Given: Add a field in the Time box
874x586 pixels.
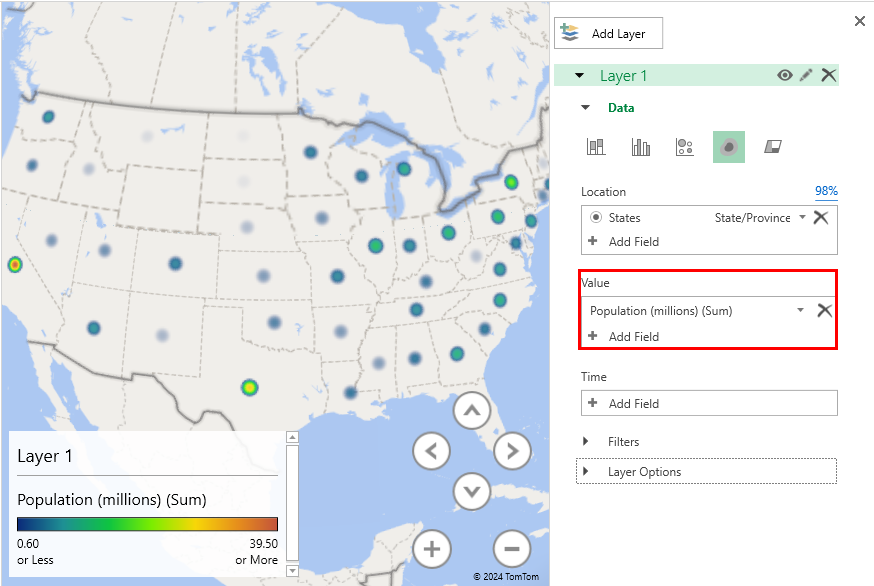Looking at the screenshot, I should pyautogui.click(x=709, y=403).
